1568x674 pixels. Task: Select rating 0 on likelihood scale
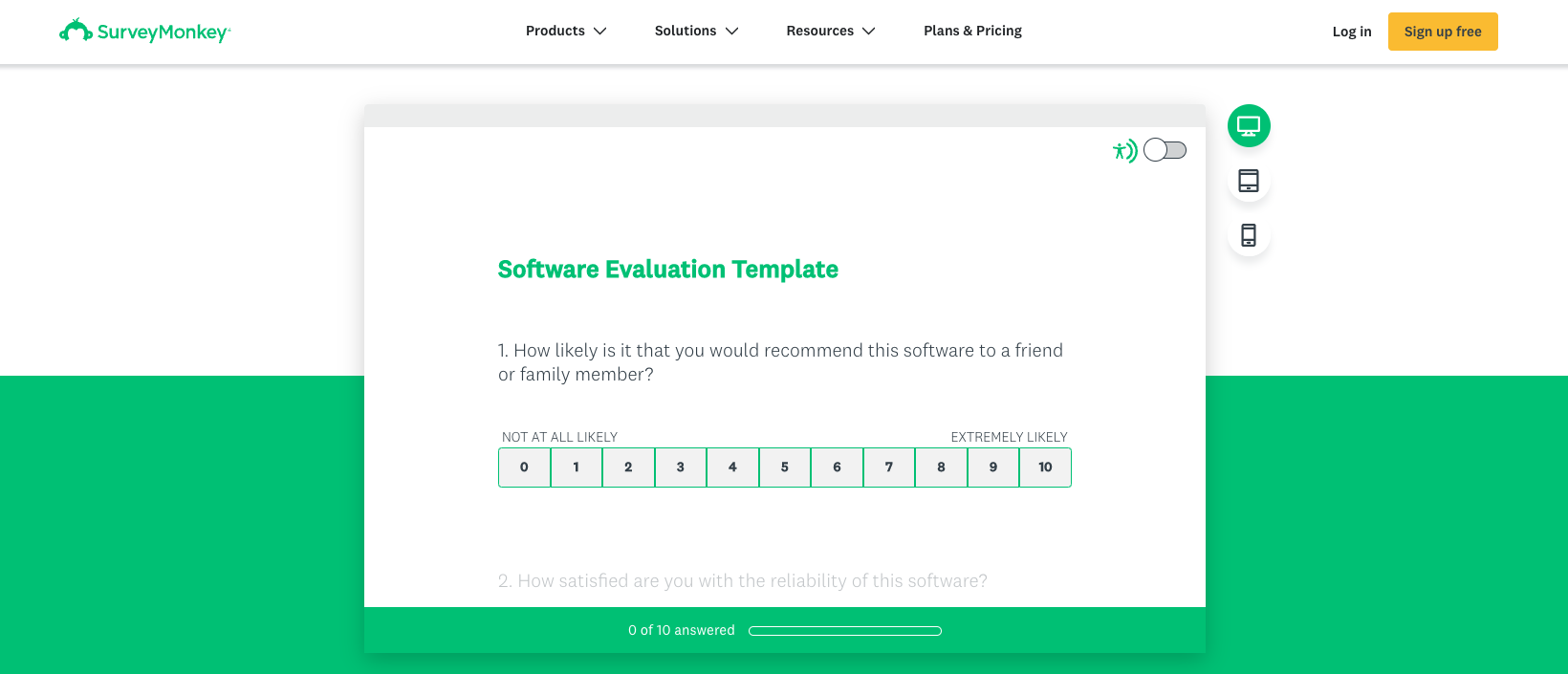pos(524,467)
